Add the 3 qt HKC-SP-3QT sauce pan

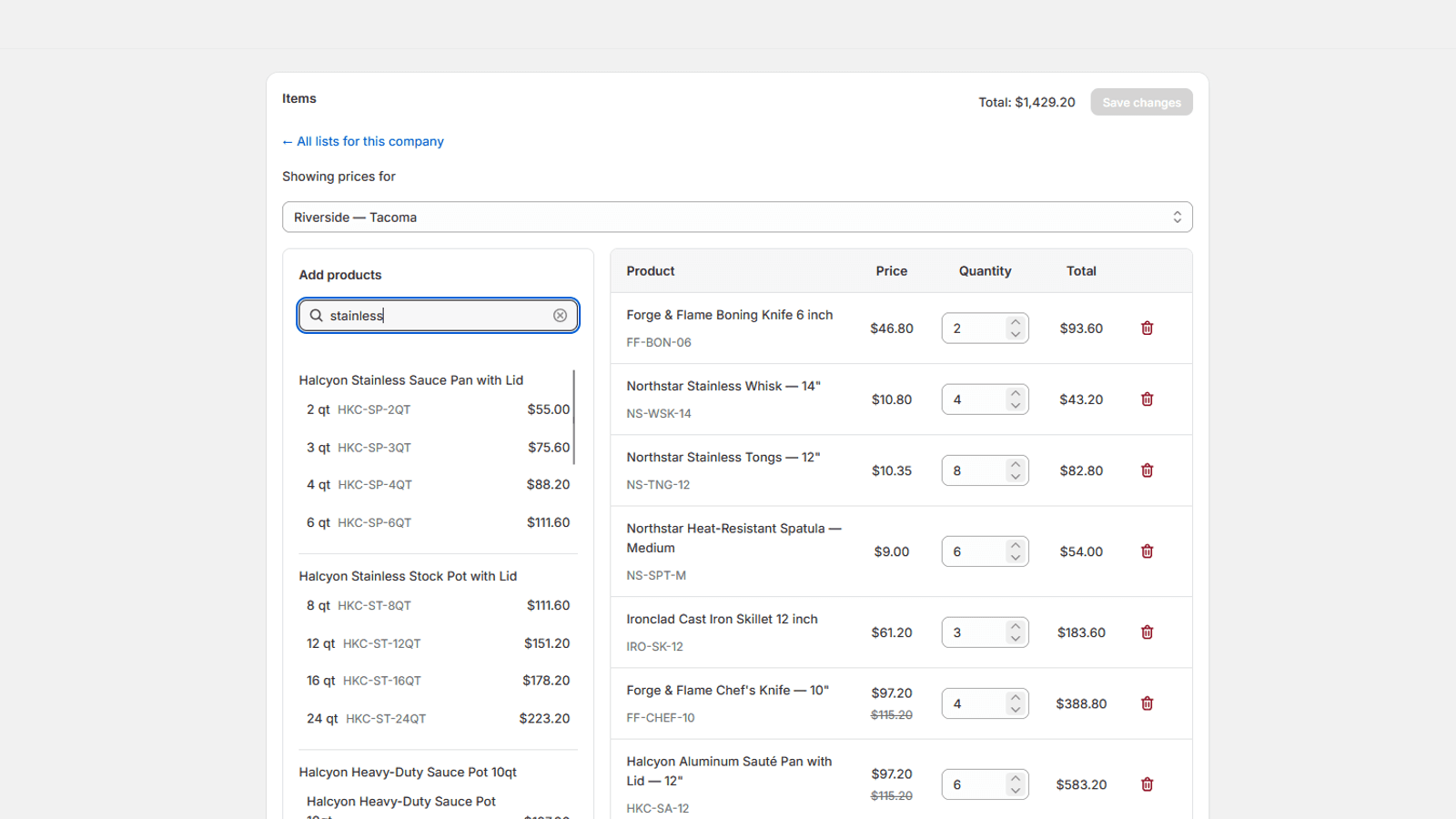[438, 448]
